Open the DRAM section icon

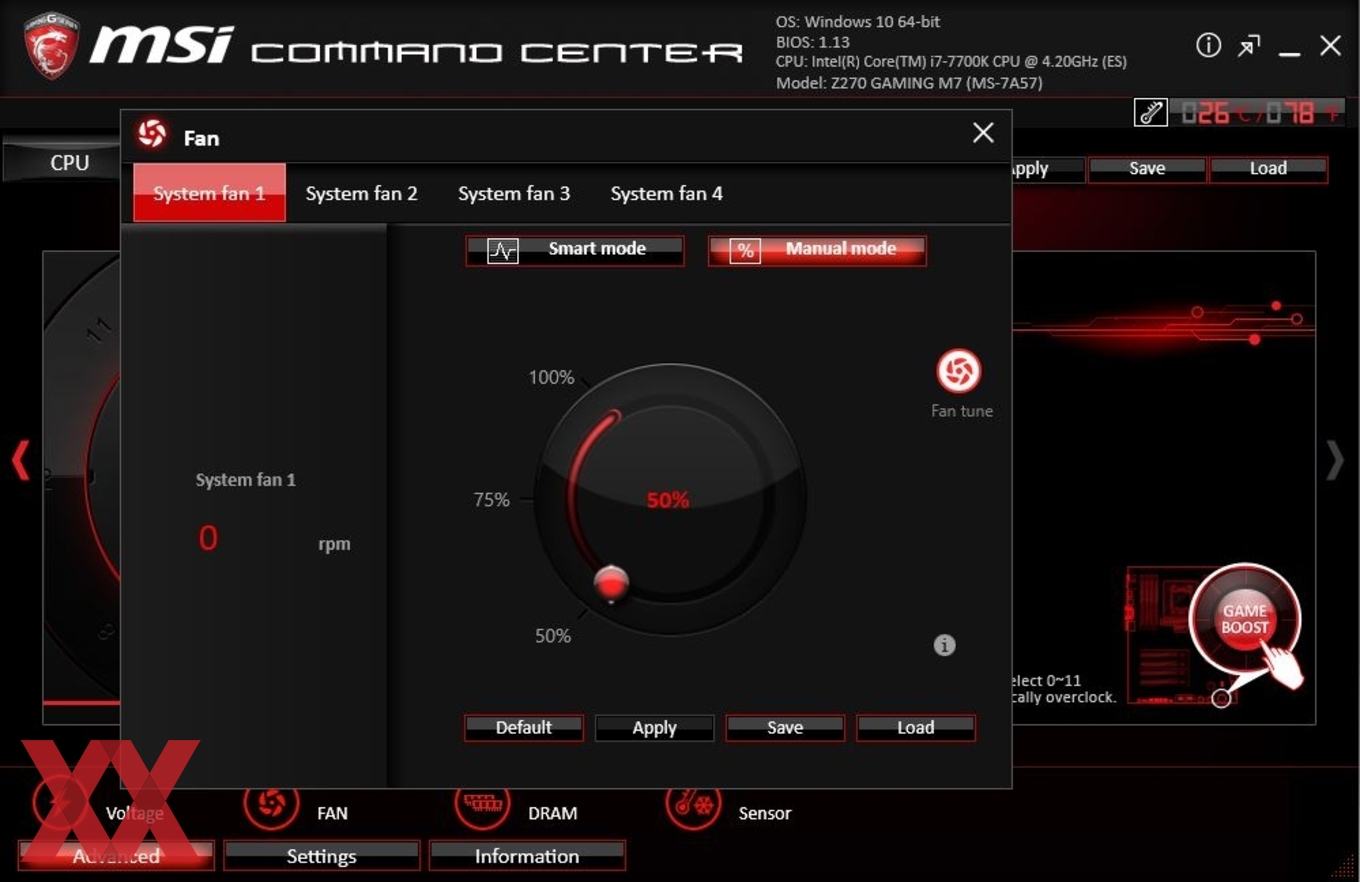coord(483,803)
